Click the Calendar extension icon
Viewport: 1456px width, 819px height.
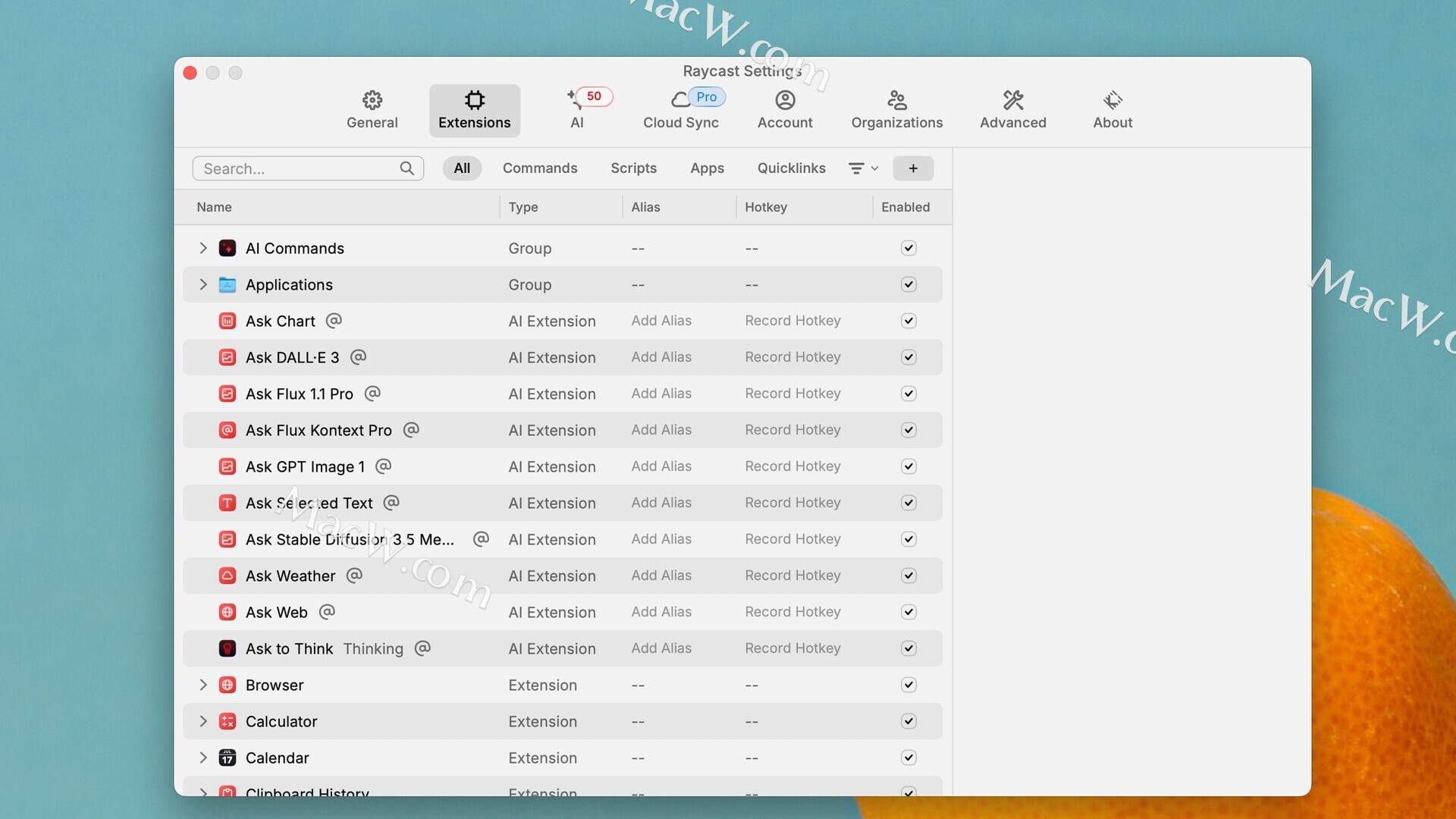point(227,758)
